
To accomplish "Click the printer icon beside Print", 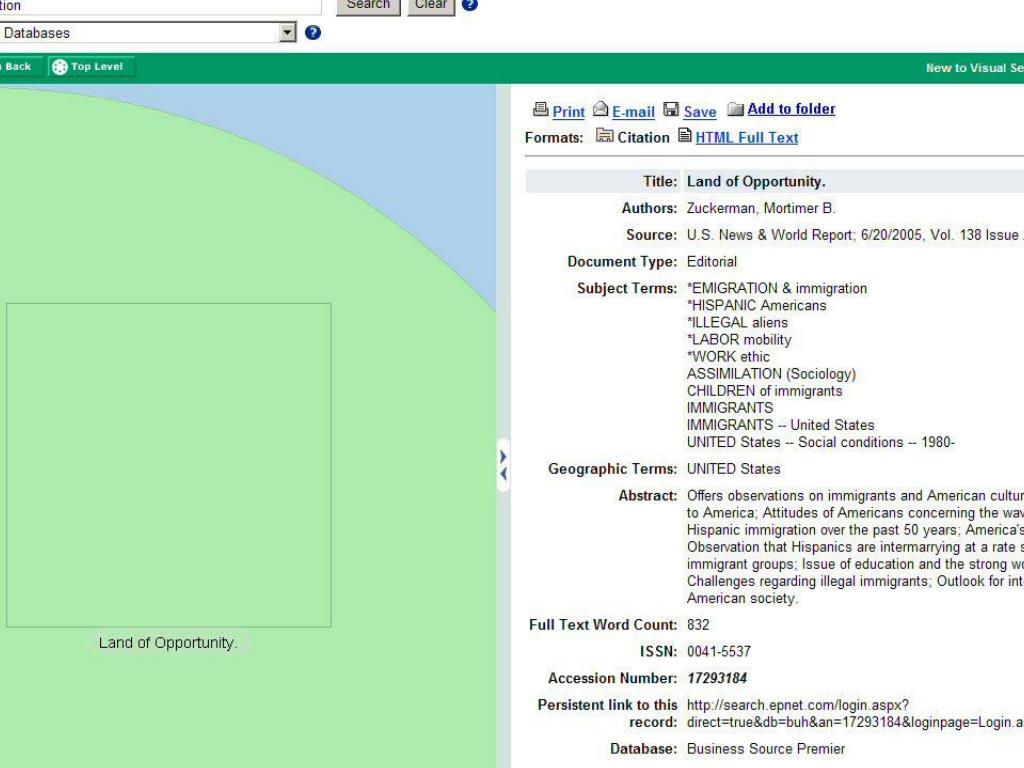I will [540, 110].
